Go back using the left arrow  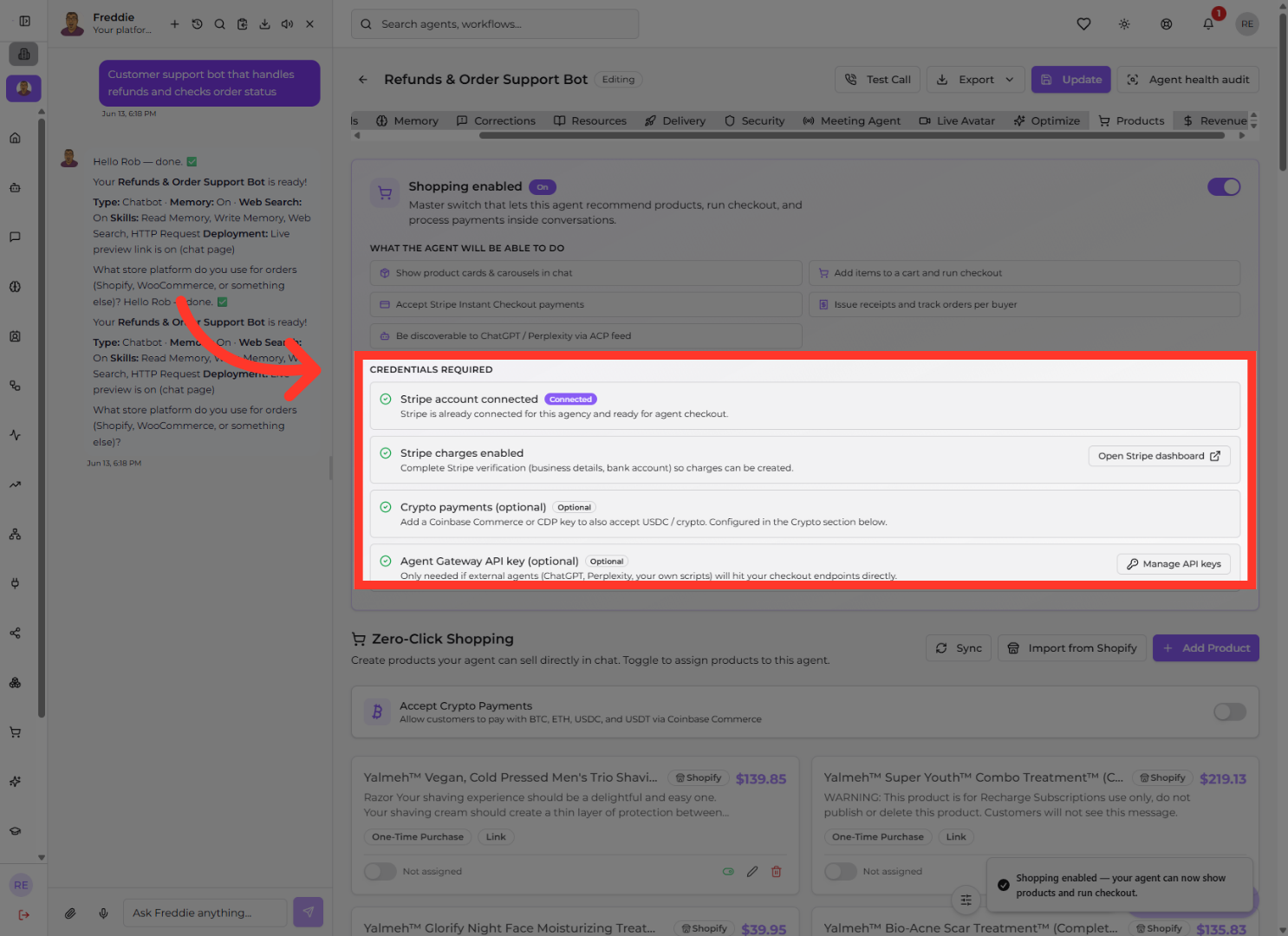pos(363,80)
